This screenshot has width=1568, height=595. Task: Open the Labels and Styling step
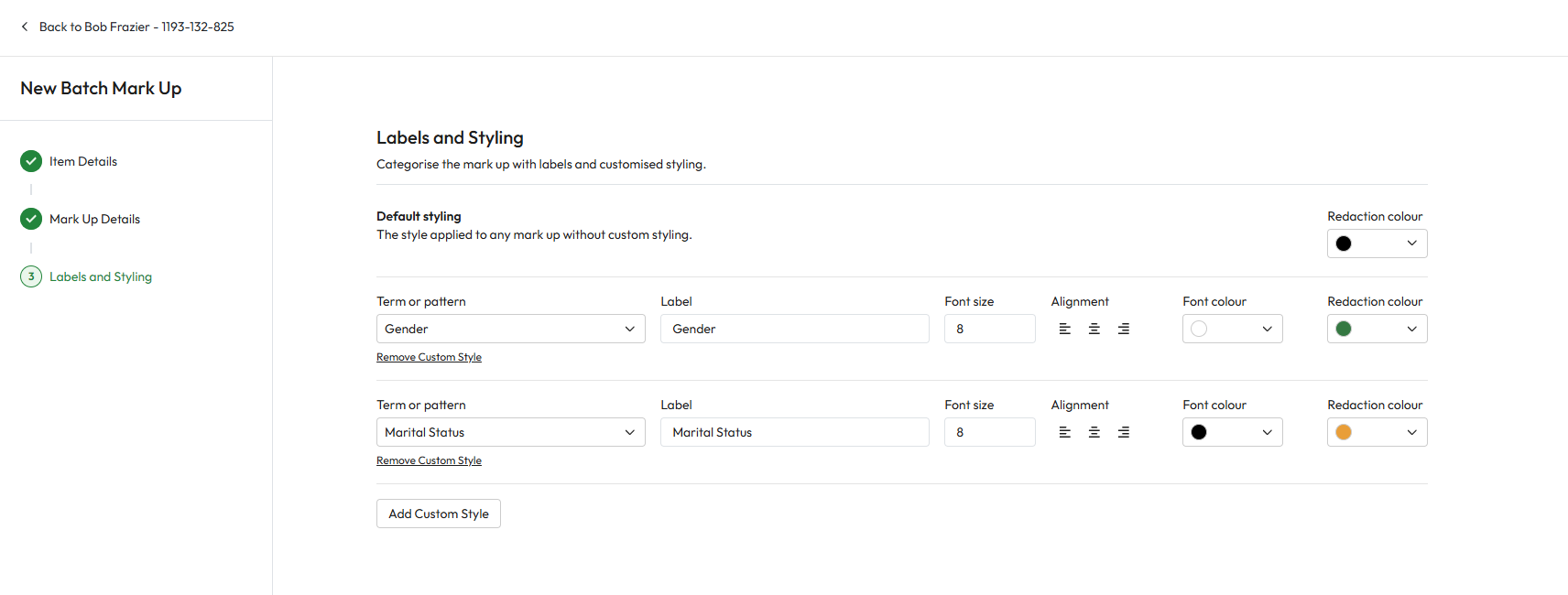click(100, 276)
